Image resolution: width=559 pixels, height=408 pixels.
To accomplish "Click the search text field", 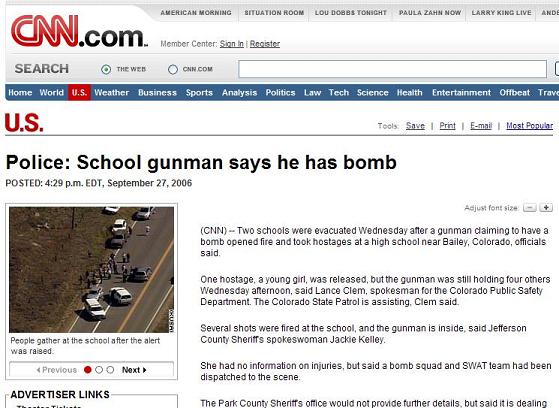I will 393,69.
